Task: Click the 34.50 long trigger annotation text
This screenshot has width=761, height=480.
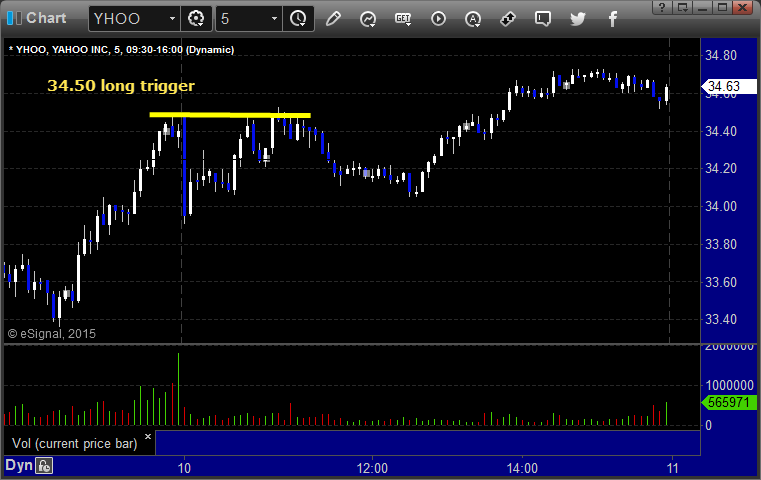Action: (x=121, y=85)
